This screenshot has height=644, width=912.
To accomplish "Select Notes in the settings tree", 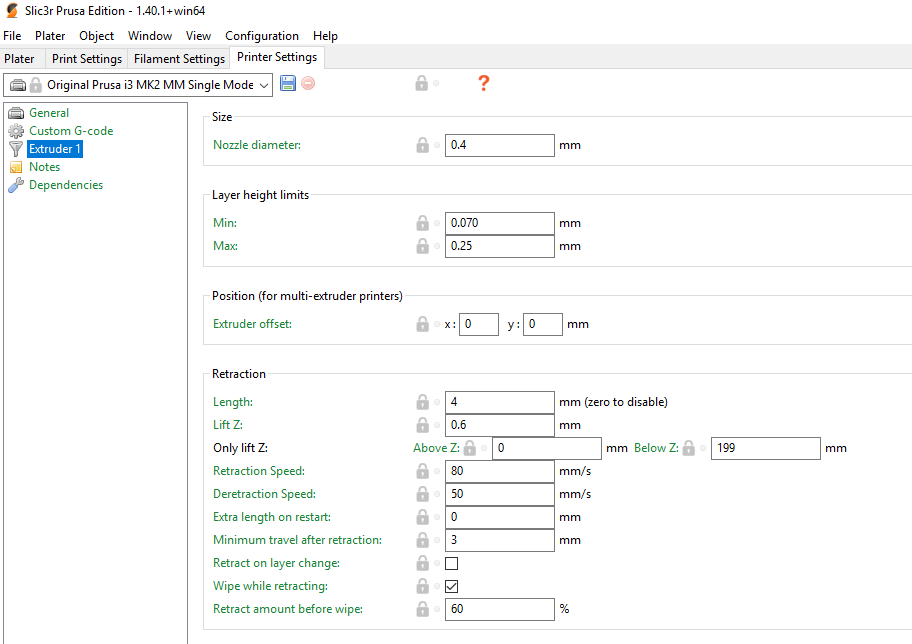I will tap(44, 167).
